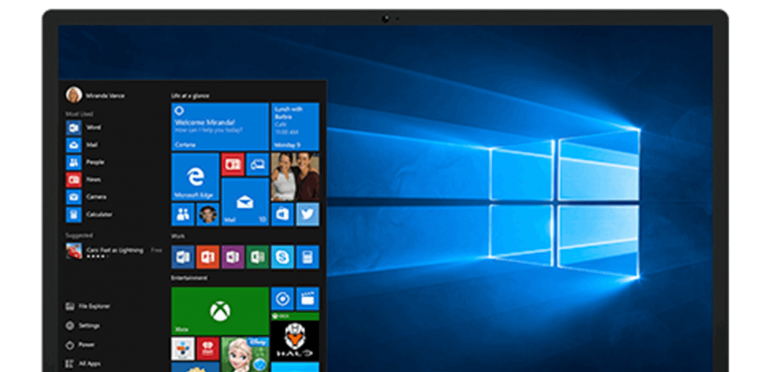The height and width of the screenshot is (372, 768).
Task: Open File Explorer from Start menu
Action: (x=88, y=306)
